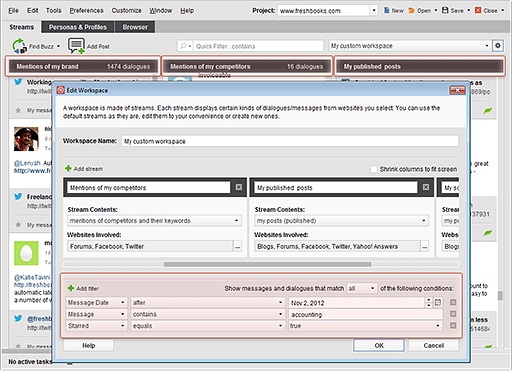512x372 pixels.
Task: Click My published posts stream header
Action: pos(420,66)
